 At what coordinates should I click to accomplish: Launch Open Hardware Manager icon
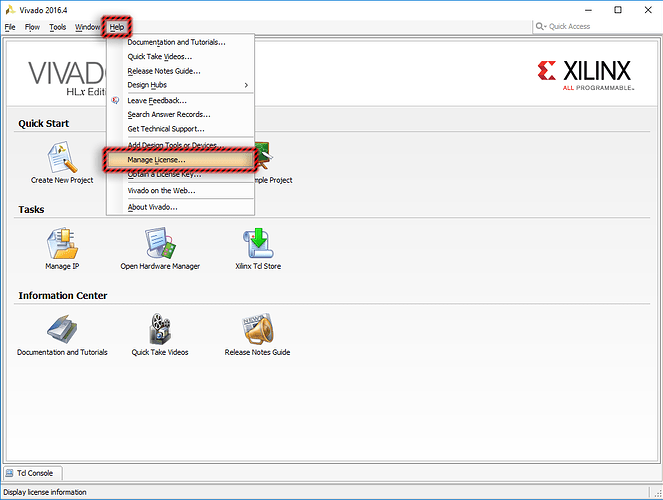point(160,243)
